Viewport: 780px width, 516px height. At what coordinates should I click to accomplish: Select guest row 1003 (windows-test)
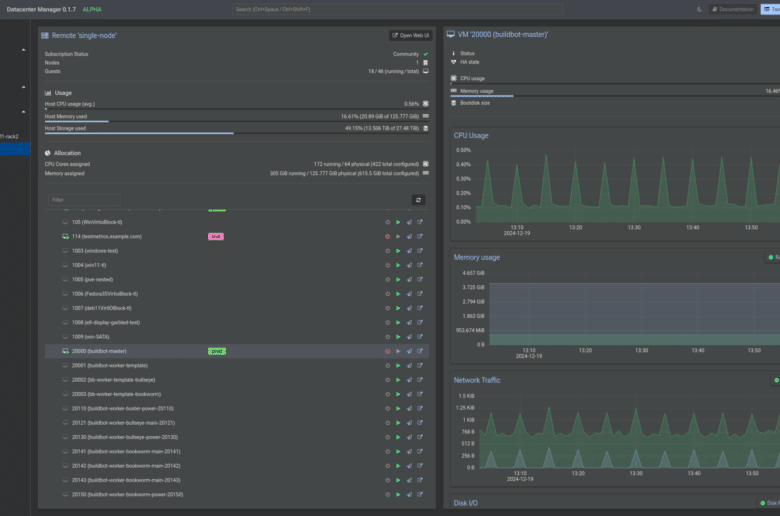pos(237,251)
